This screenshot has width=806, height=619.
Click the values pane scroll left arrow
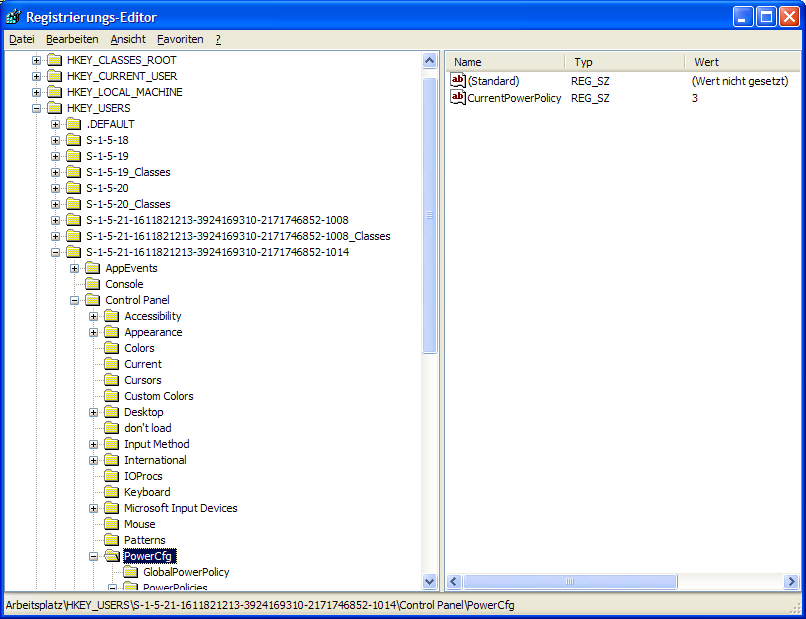(453, 581)
